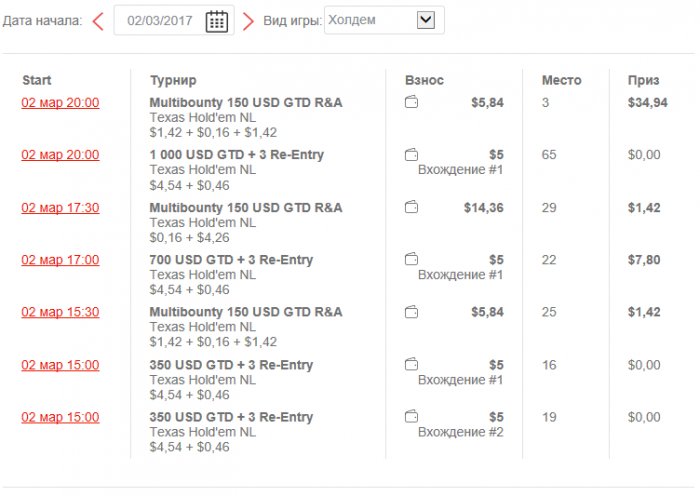Open the 02 мар 17:00 tournament link
Image resolution: width=700 pixels, height=496 pixels.
[x=60, y=260]
